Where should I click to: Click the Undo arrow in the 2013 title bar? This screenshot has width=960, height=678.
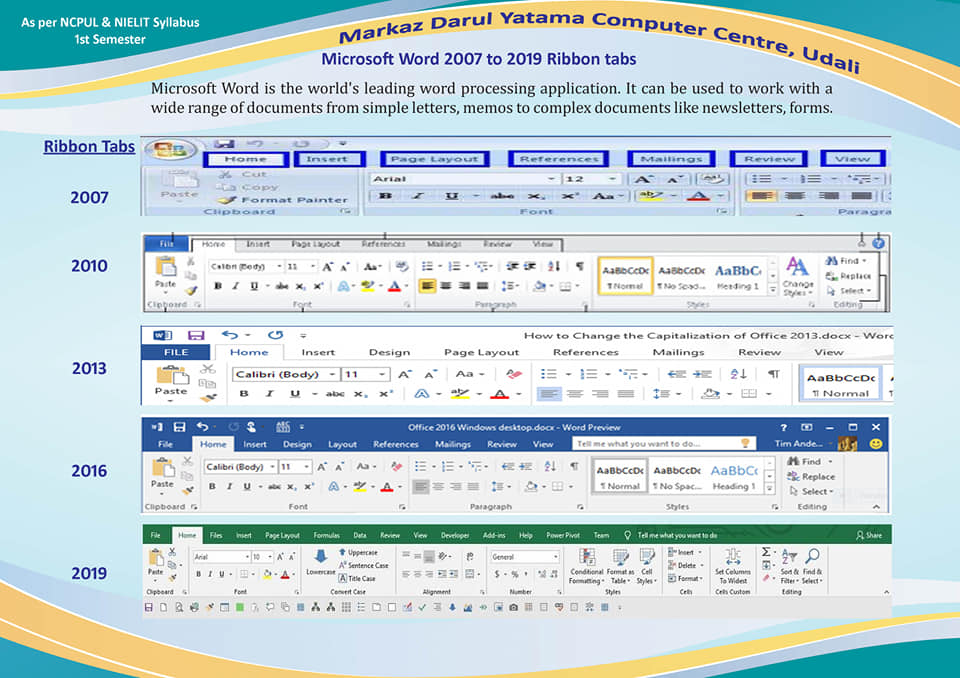tap(230, 335)
